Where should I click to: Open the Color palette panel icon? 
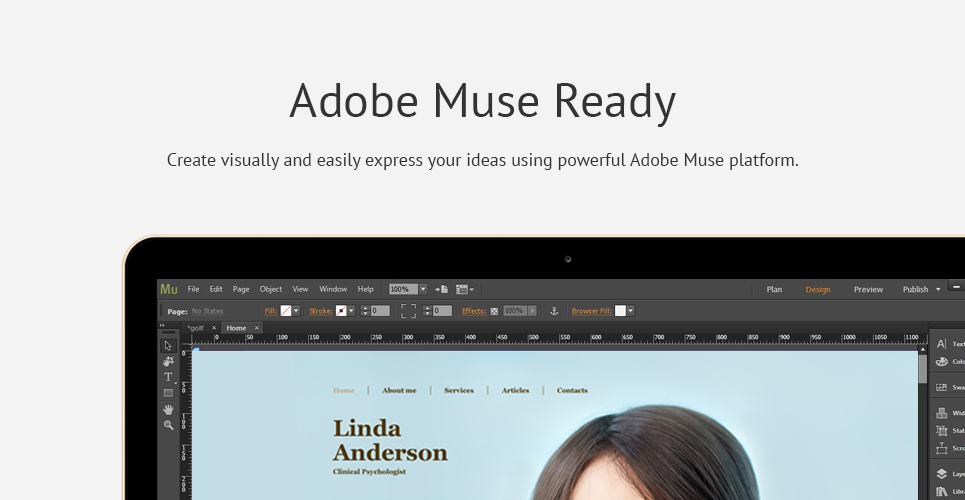pos(942,361)
